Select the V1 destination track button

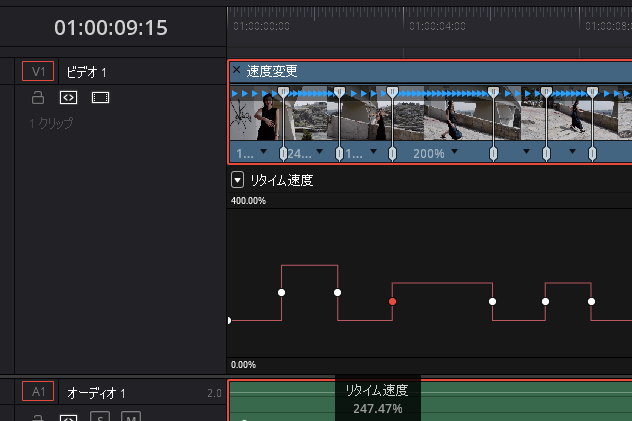coord(38,71)
